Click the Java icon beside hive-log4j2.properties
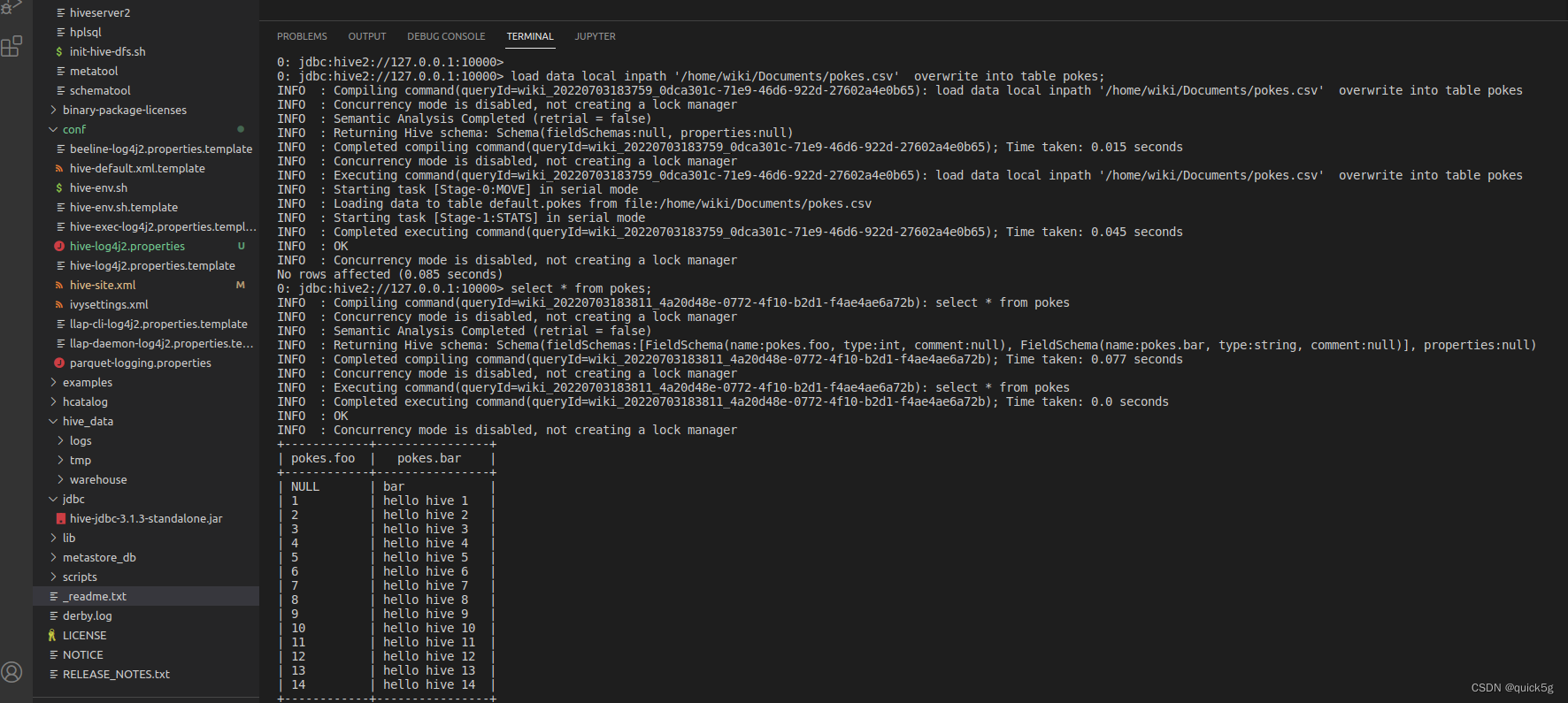Image resolution: width=1568 pixels, height=703 pixels. (59, 247)
